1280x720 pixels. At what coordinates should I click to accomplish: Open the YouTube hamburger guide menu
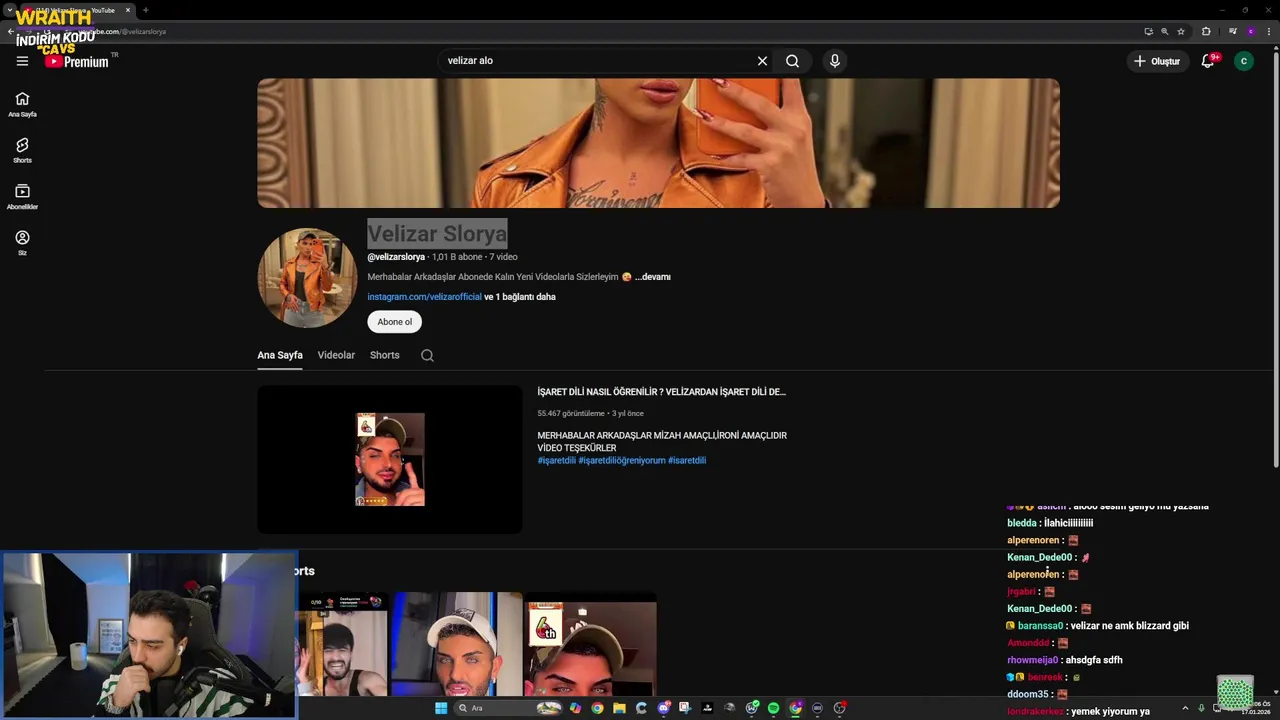22,61
